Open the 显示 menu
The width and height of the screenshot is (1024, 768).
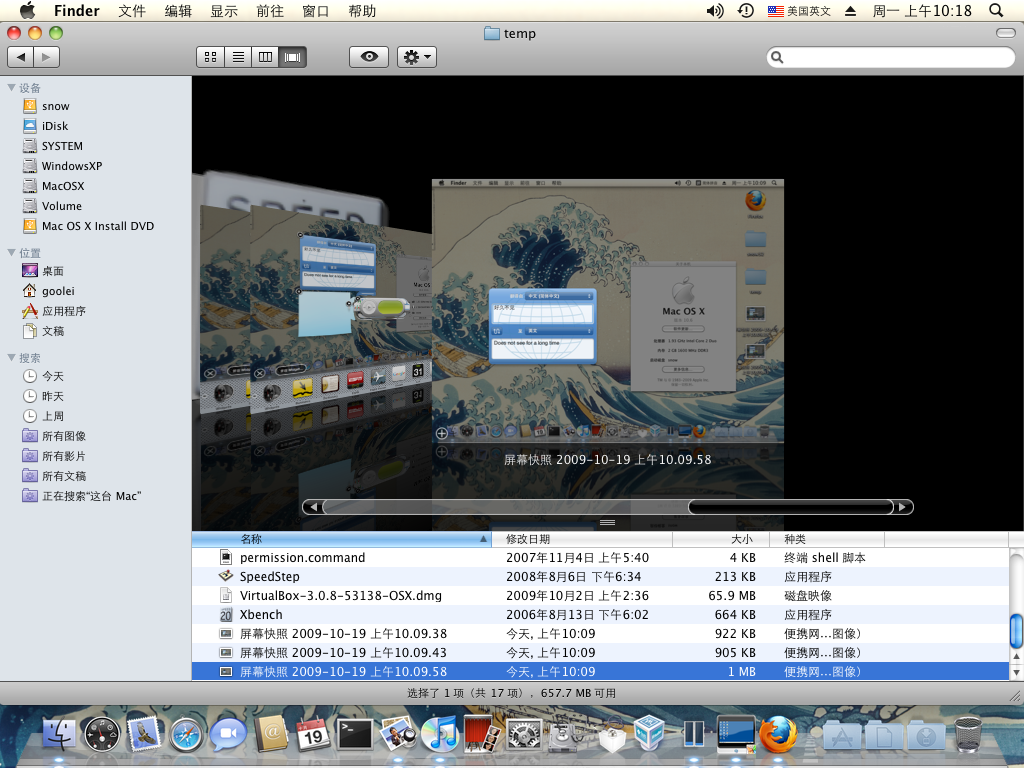point(223,10)
